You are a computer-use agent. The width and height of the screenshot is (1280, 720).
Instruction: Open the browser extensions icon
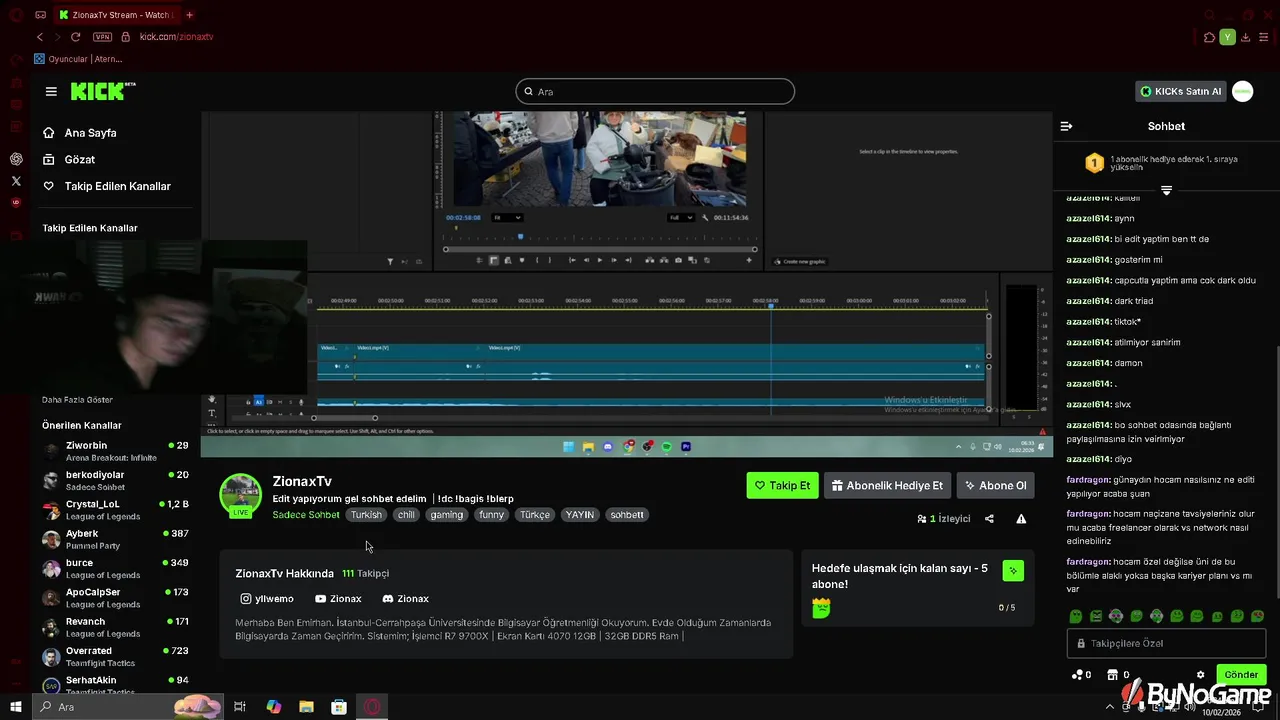(x=1209, y=37)
